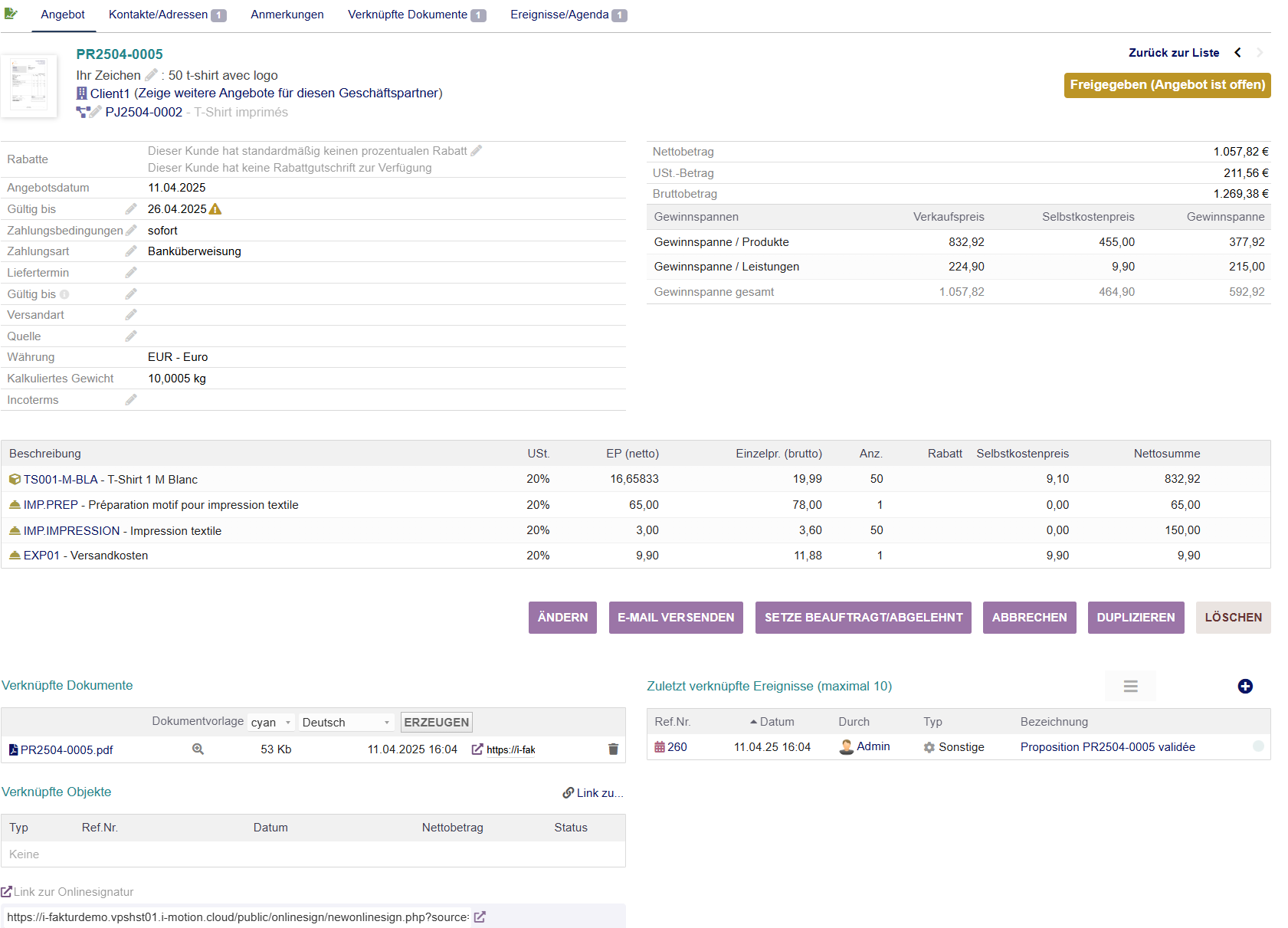The width and height of the screenshot is (1288, 928).
Task: Switch to Kontakte/Adressen tab
Action: coord(166,15)
